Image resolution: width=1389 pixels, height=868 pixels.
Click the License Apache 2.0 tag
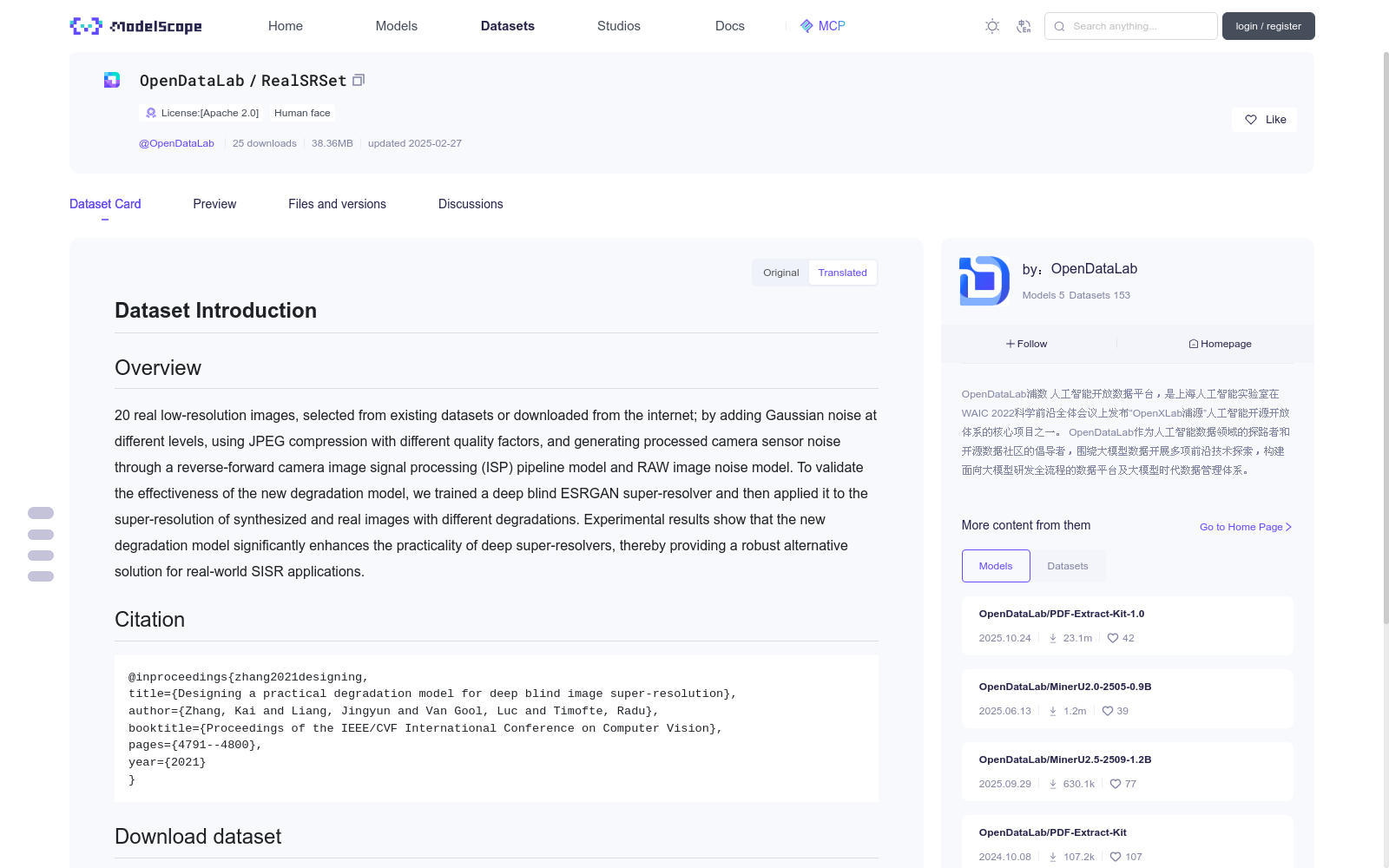pyautogui.click(x=201, y=113)
